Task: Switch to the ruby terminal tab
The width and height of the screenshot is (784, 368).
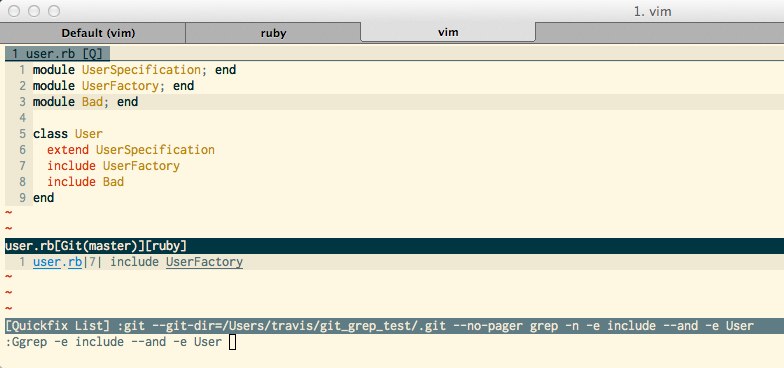Action: [273, 34]
